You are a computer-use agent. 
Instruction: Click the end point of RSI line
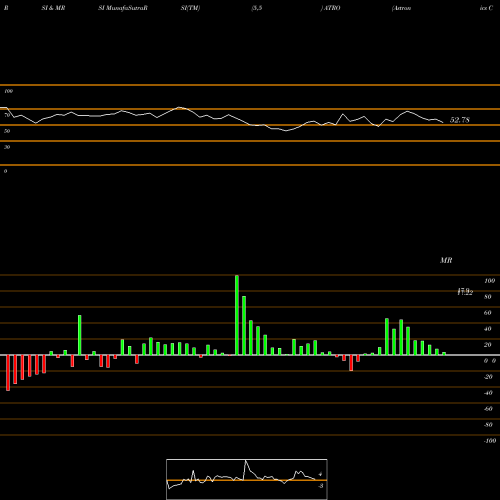click(443, 123)
